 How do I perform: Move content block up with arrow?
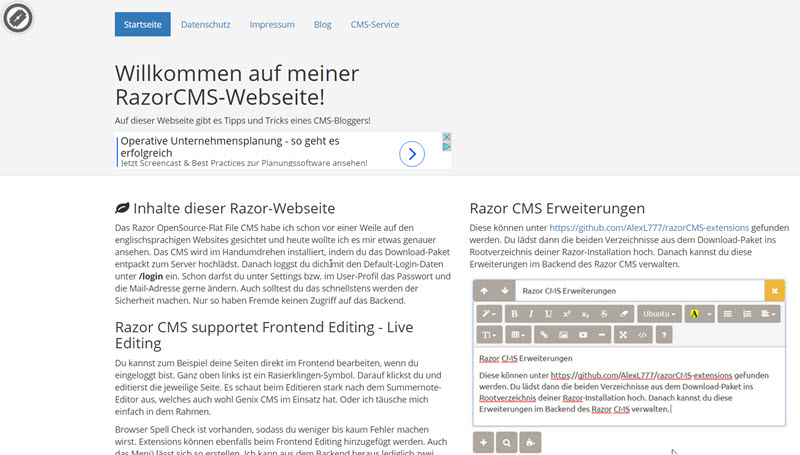click(484, 291)
